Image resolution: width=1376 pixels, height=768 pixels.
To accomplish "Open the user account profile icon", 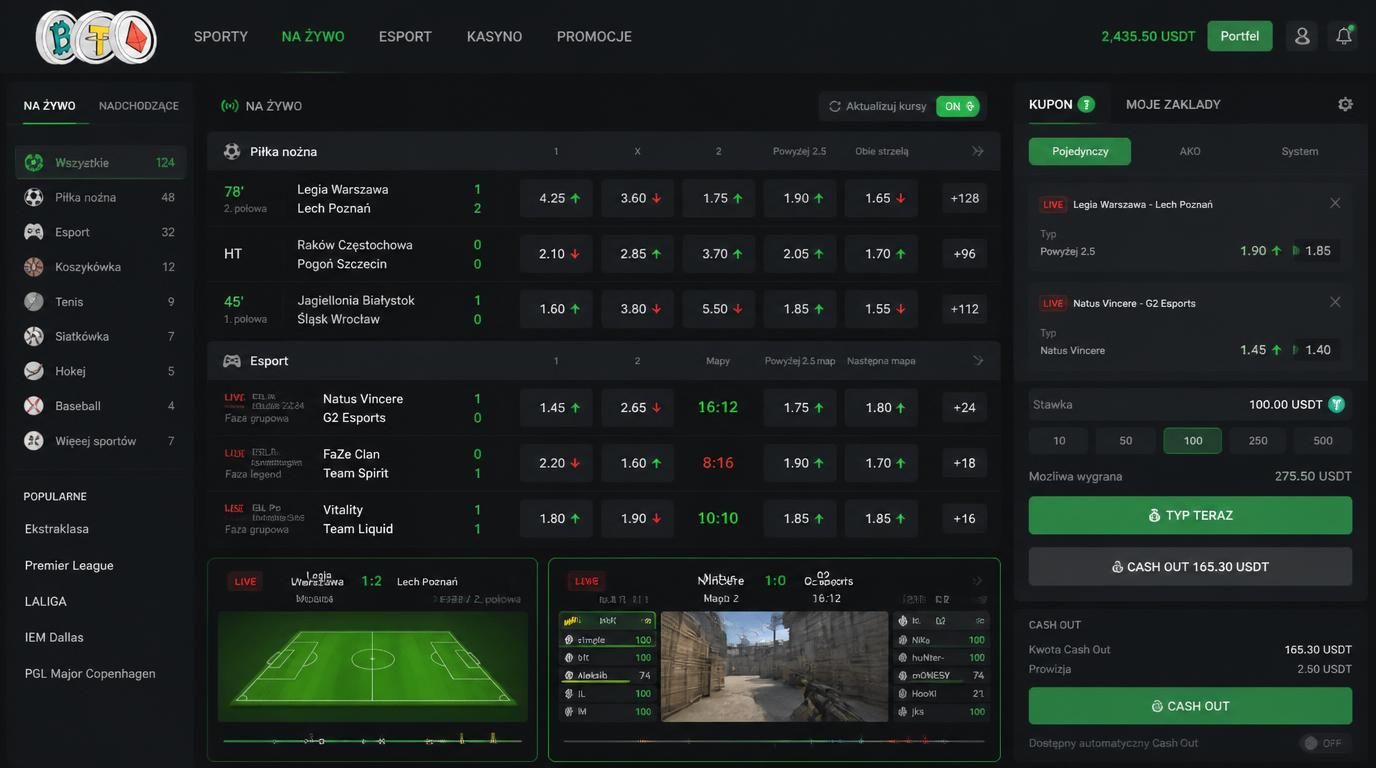I will (x=1302, y=36).
